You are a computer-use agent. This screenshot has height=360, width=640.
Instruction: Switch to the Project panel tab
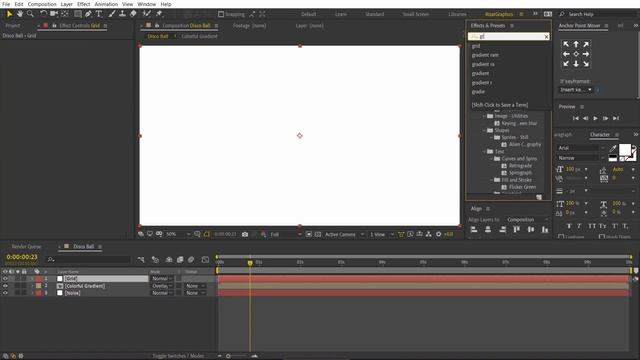click(13, 26)
